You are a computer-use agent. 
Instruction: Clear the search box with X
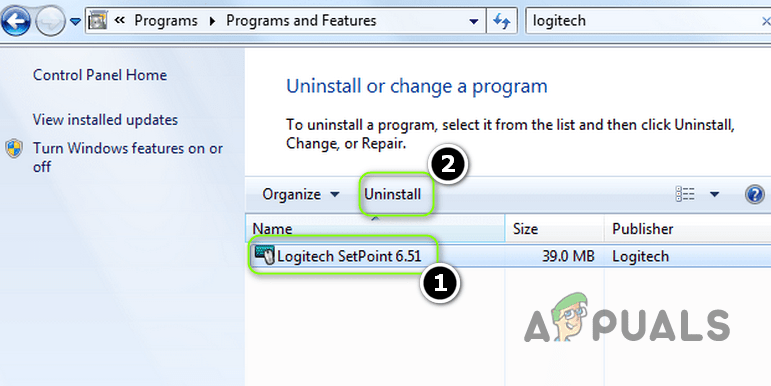(x=766, y=21)
